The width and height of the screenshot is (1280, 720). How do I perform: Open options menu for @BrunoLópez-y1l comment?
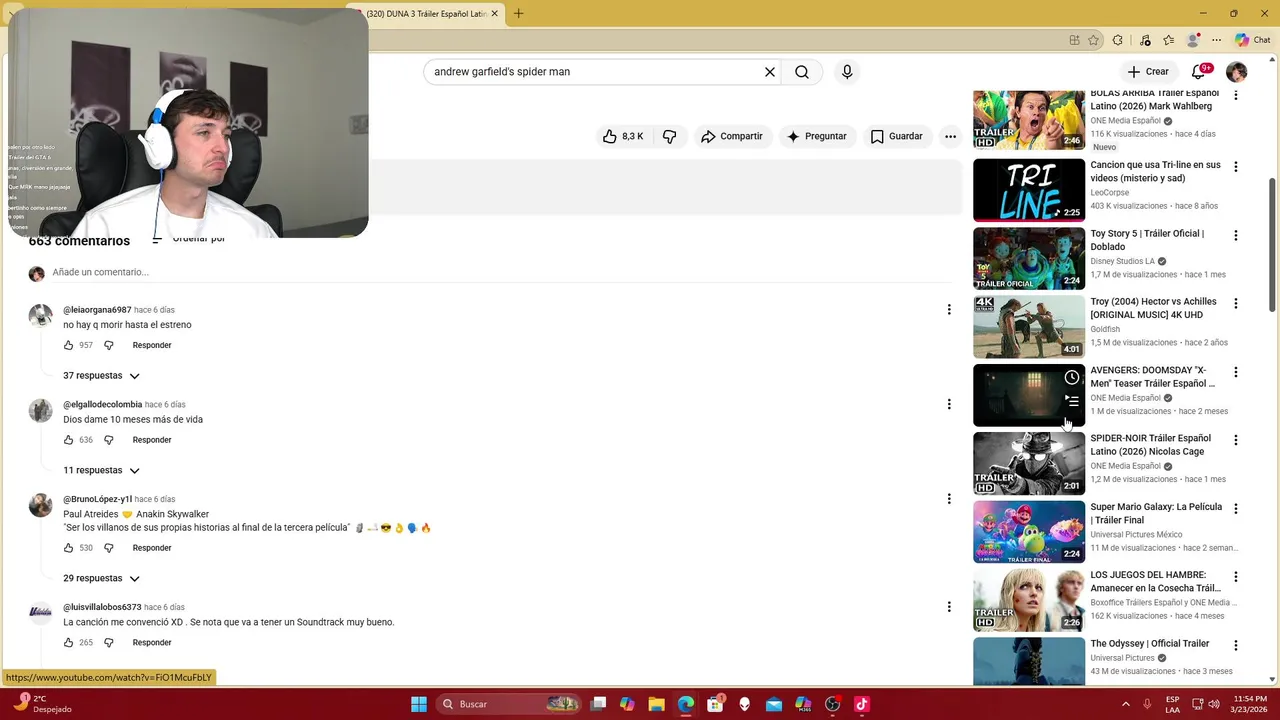pos(949,499)
